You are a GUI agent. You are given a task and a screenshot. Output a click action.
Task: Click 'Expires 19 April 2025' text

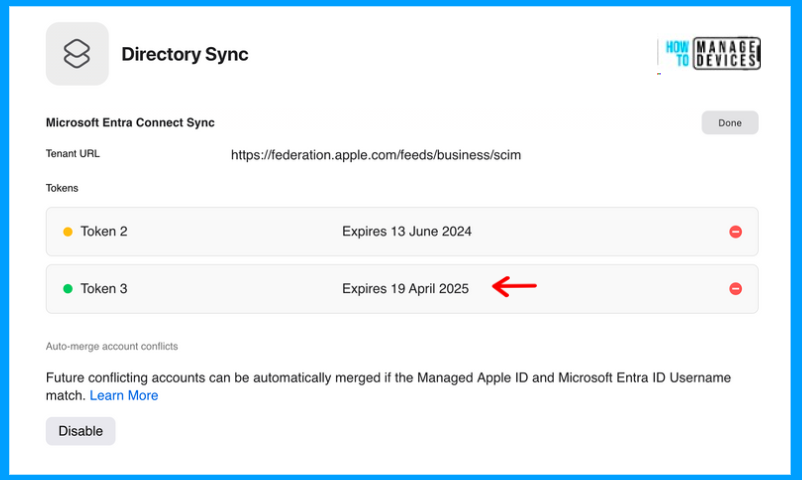pos(405,289)
